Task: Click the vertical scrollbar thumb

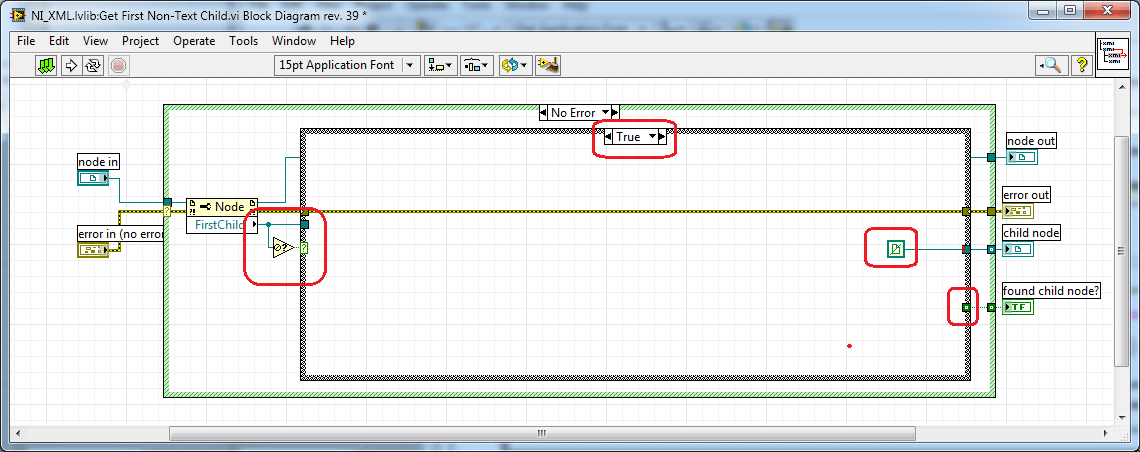Action: 1122,249
